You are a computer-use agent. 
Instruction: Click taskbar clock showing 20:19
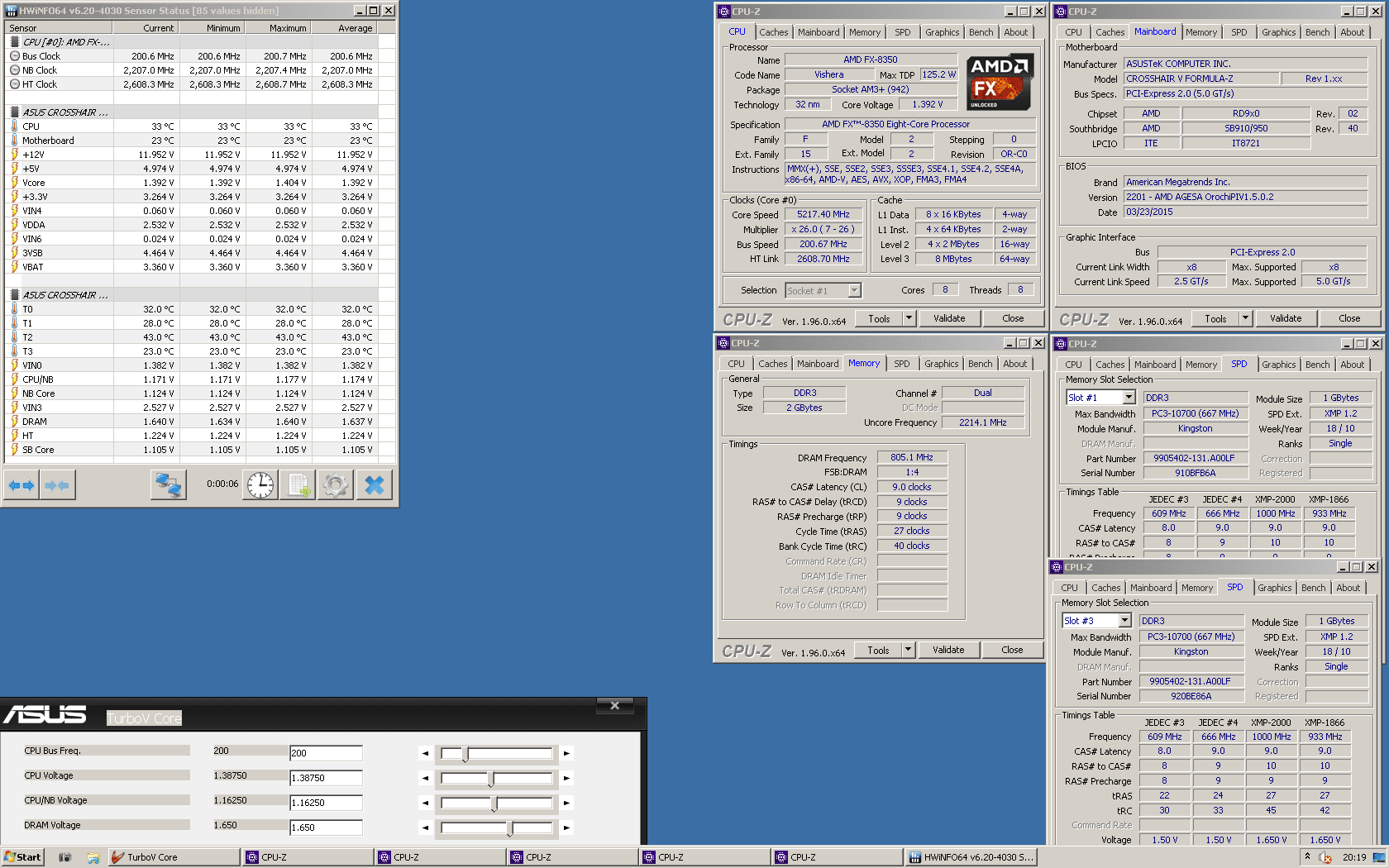1354,857
